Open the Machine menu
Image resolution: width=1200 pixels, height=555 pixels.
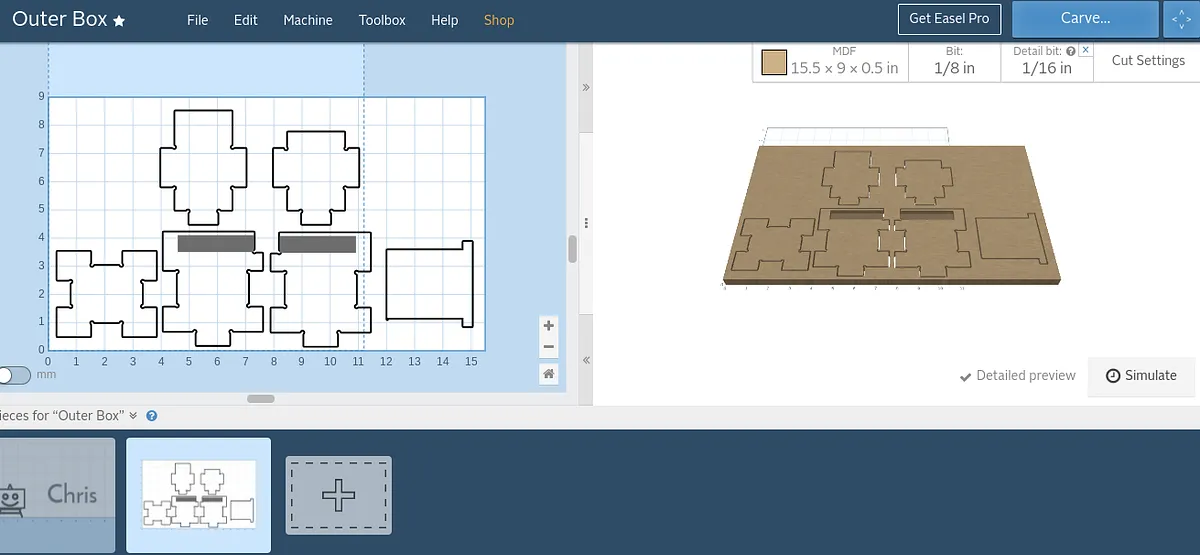click(x=308, y=20)
